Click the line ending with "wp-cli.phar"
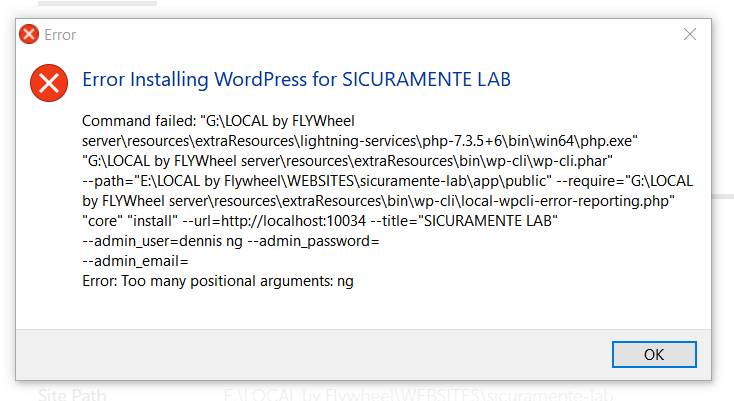This screenshot has width=734, height=401. tap(347, 161)
